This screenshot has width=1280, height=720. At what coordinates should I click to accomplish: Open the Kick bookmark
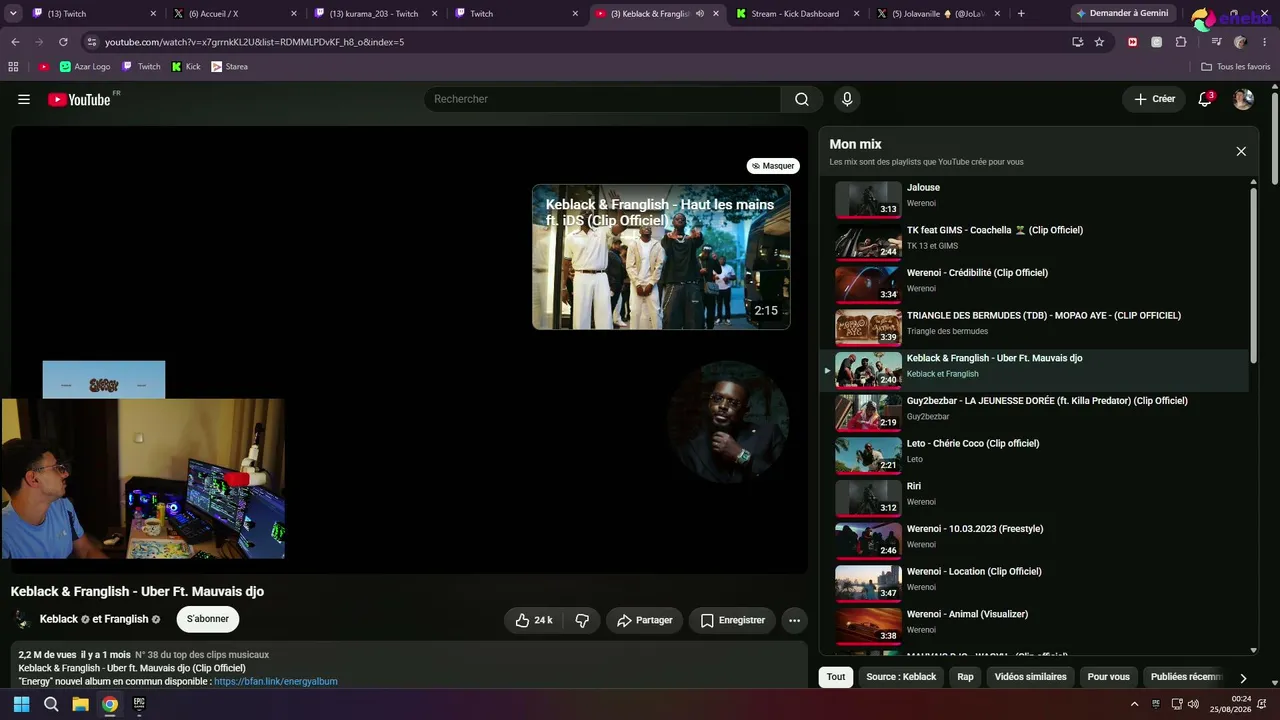[x=186, y=67]
